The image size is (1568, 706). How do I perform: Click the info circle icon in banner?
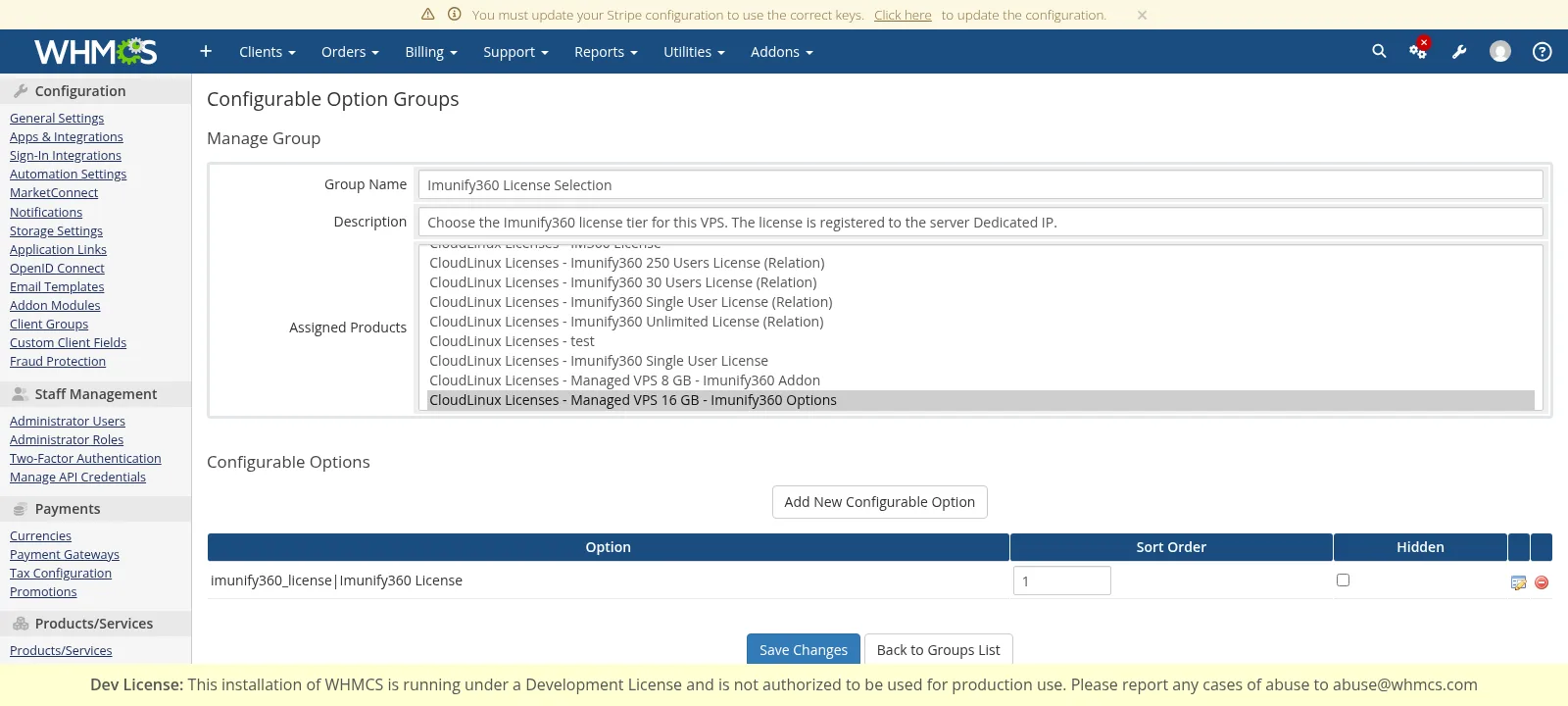point(454,14)
